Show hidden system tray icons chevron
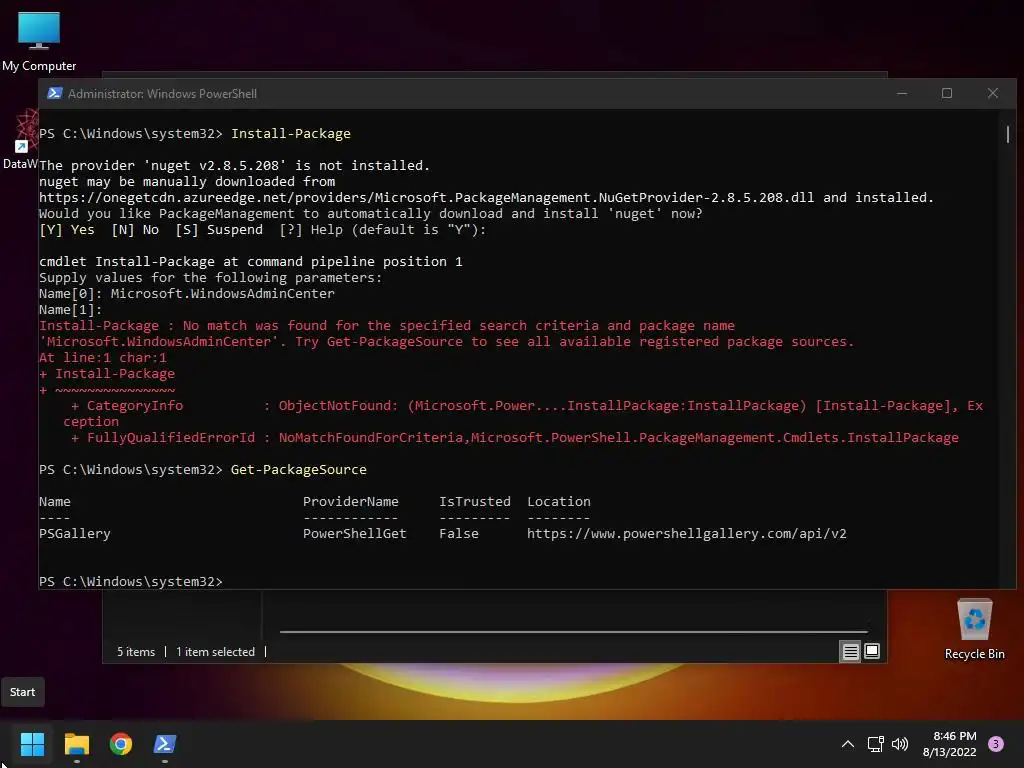 (848, 744)
